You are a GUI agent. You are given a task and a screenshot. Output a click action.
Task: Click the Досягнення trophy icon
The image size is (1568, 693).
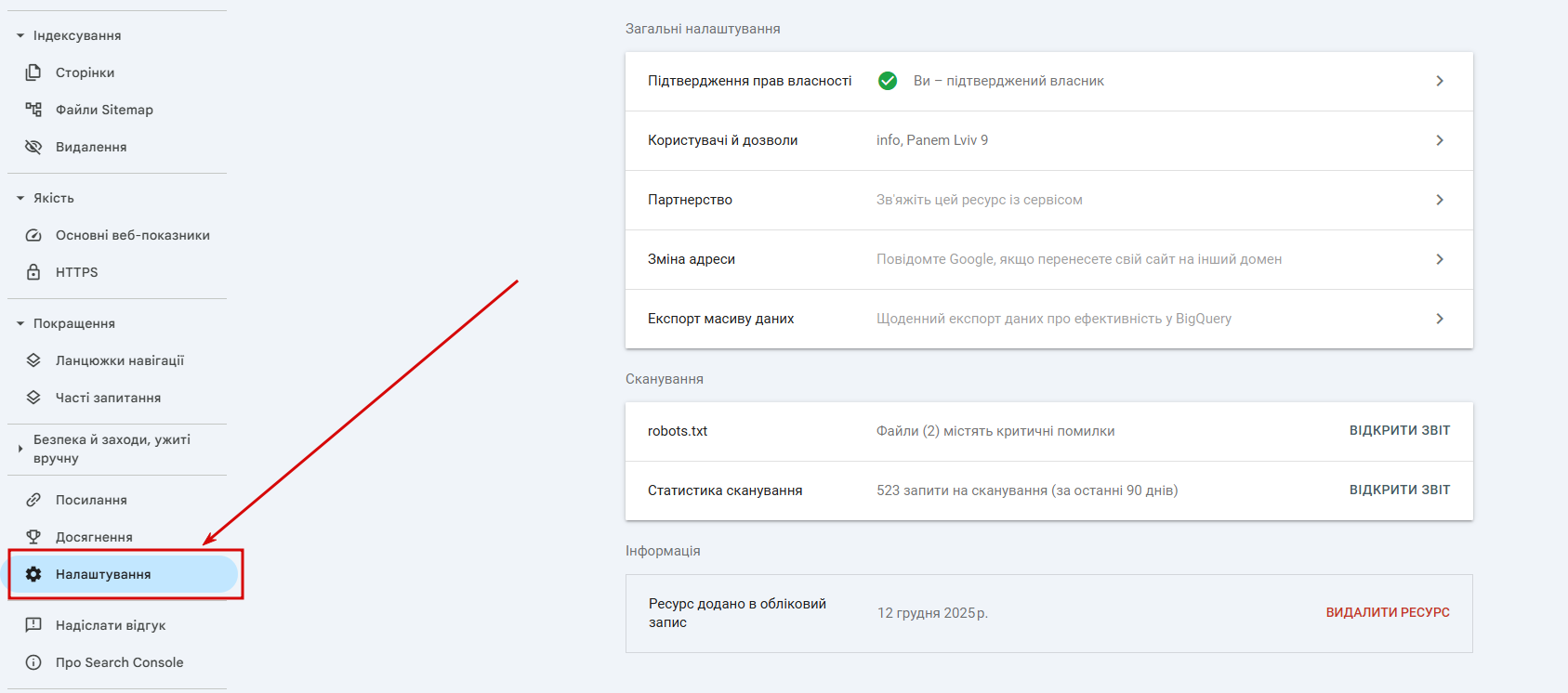coord(33,537)
